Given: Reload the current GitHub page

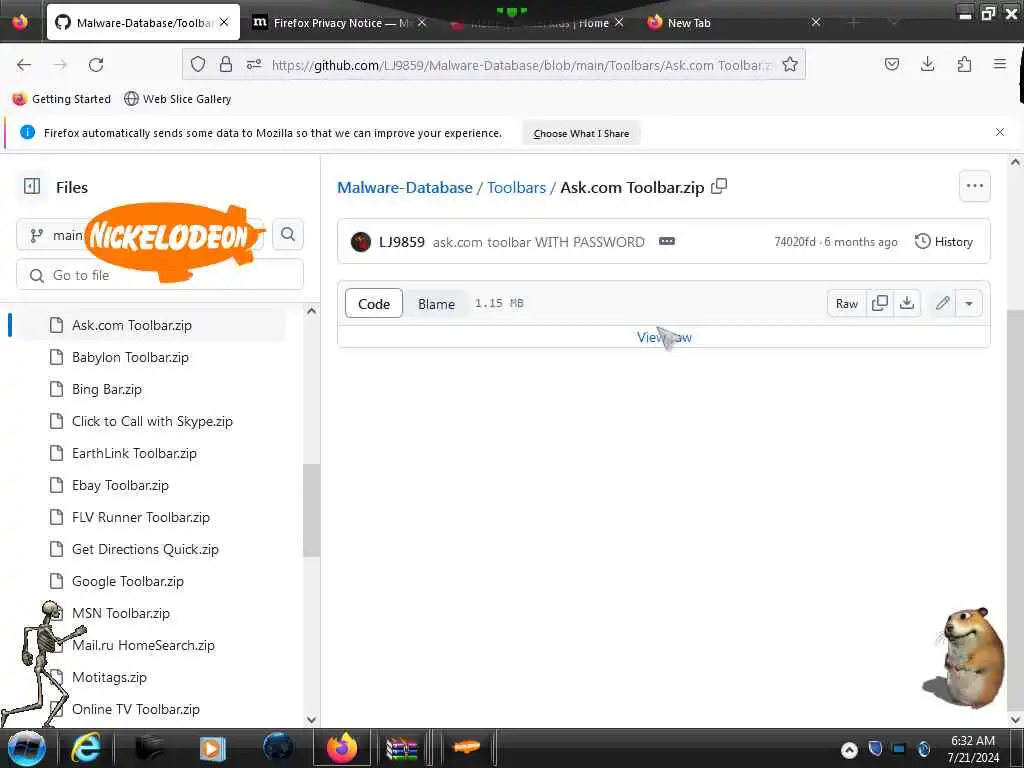Looking at the screenshot, I should click(x=96, y=65).
